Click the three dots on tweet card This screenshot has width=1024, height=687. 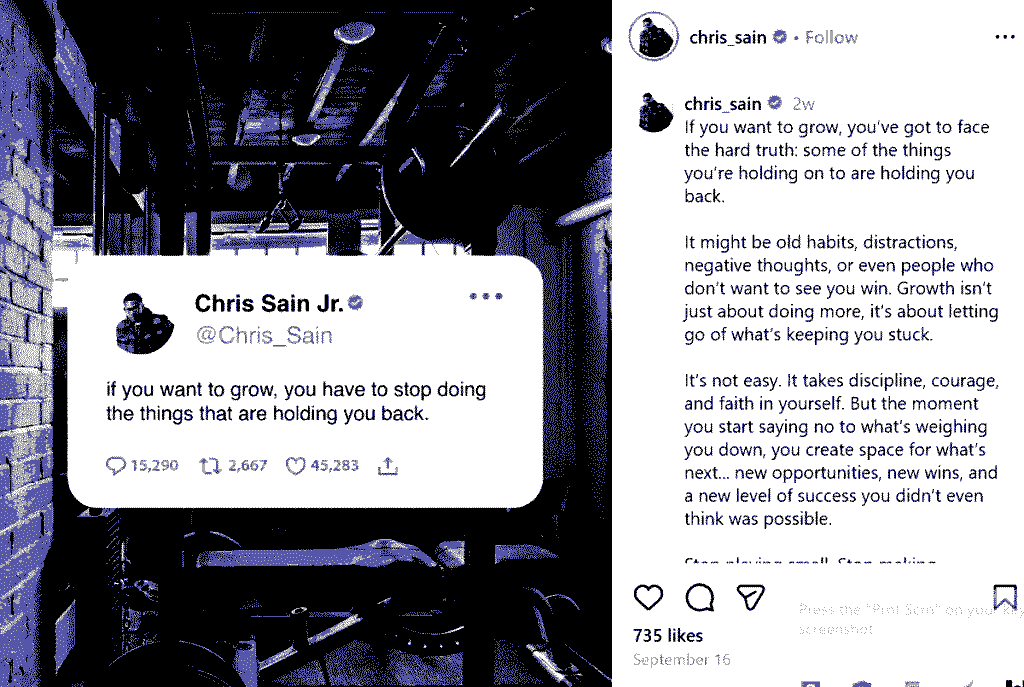(486, 296)
